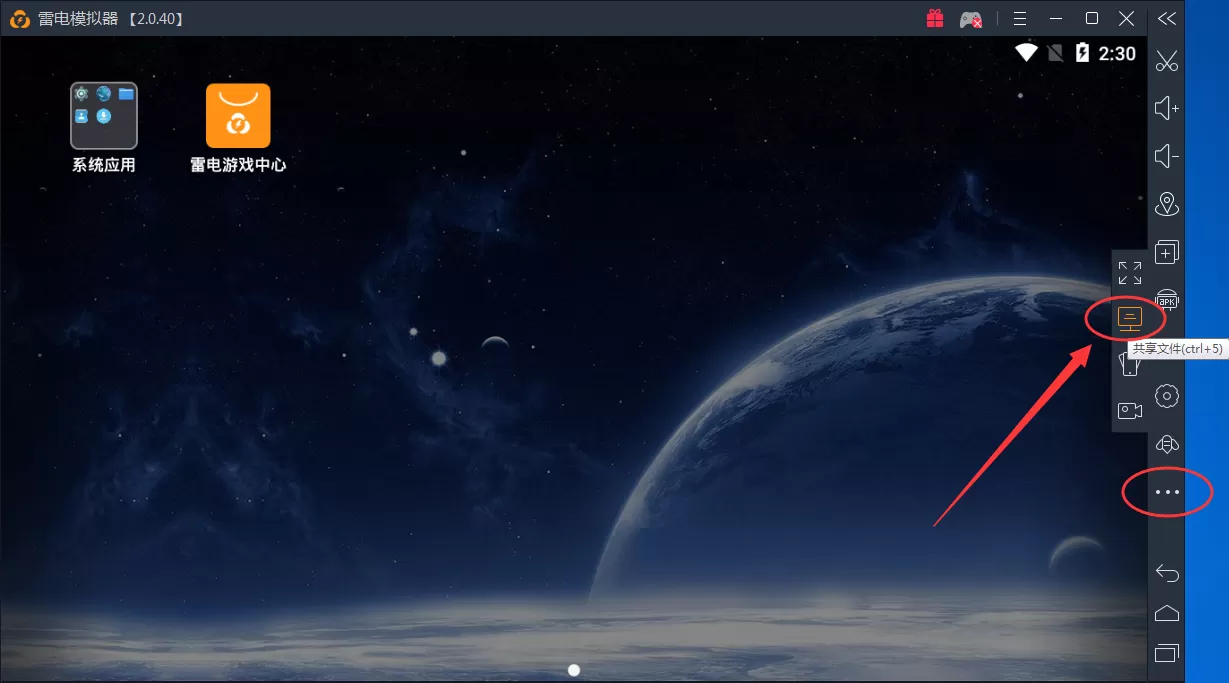Click the volume up icon
The height and width of the screenshot is (683, 1229).
pyautogui.click(x=1167, y=108)
